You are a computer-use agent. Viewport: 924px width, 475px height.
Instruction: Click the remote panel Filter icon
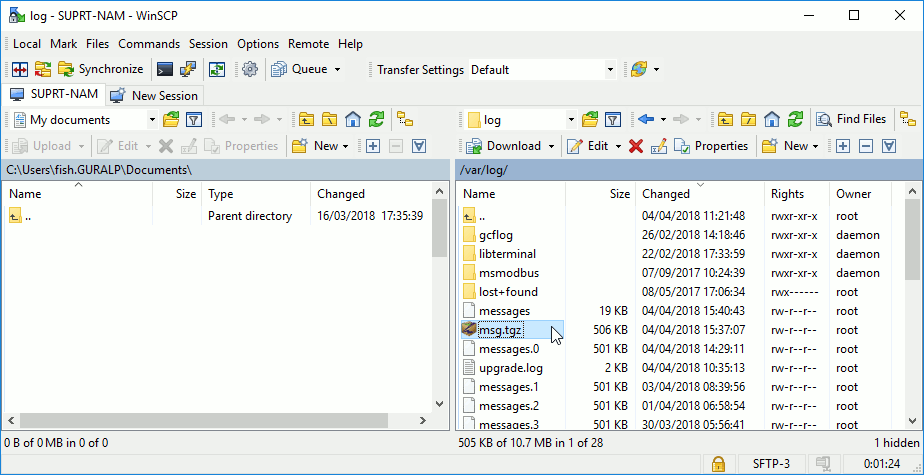(613, 120)
